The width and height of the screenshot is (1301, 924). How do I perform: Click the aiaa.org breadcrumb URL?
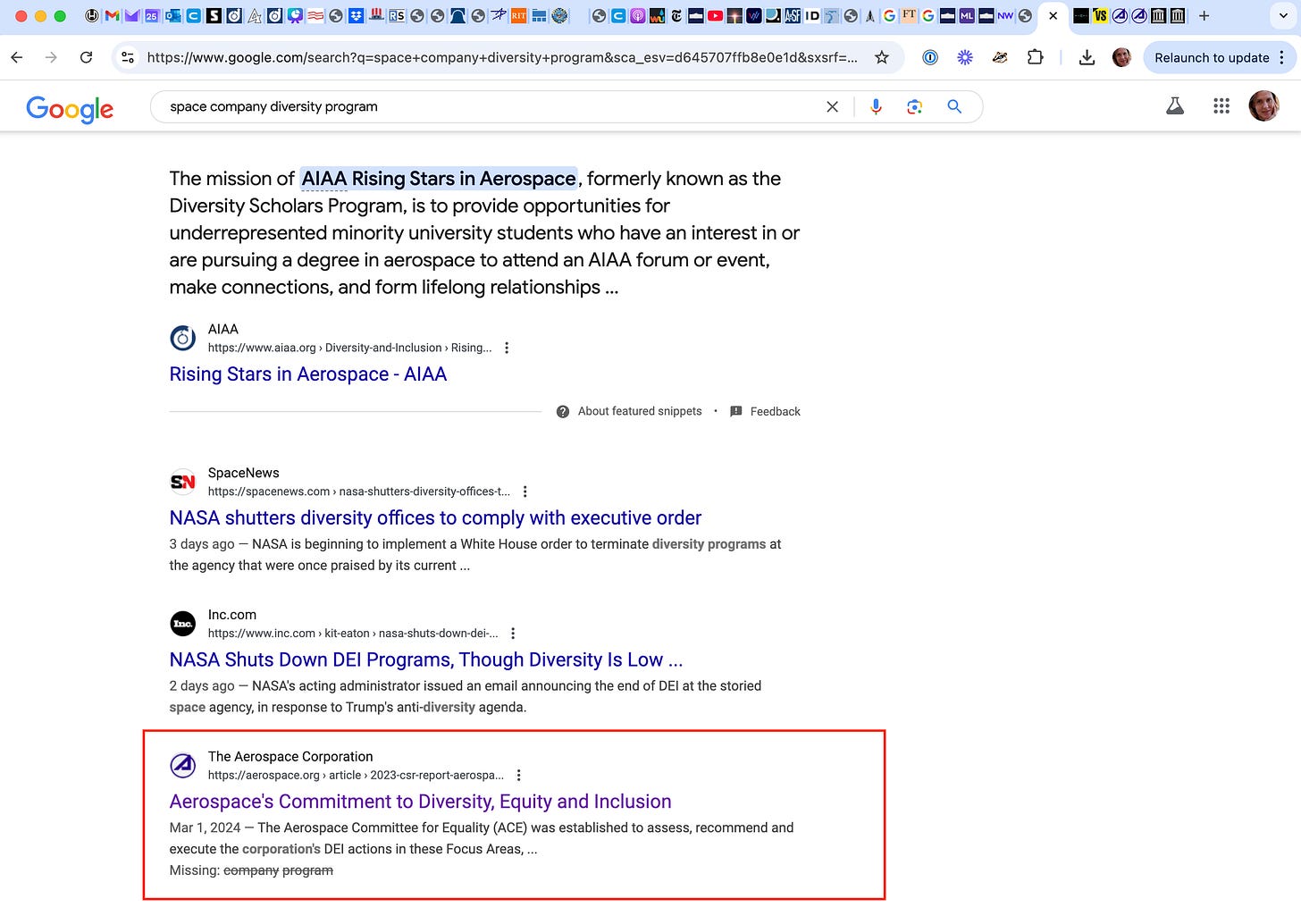[349, 348]
